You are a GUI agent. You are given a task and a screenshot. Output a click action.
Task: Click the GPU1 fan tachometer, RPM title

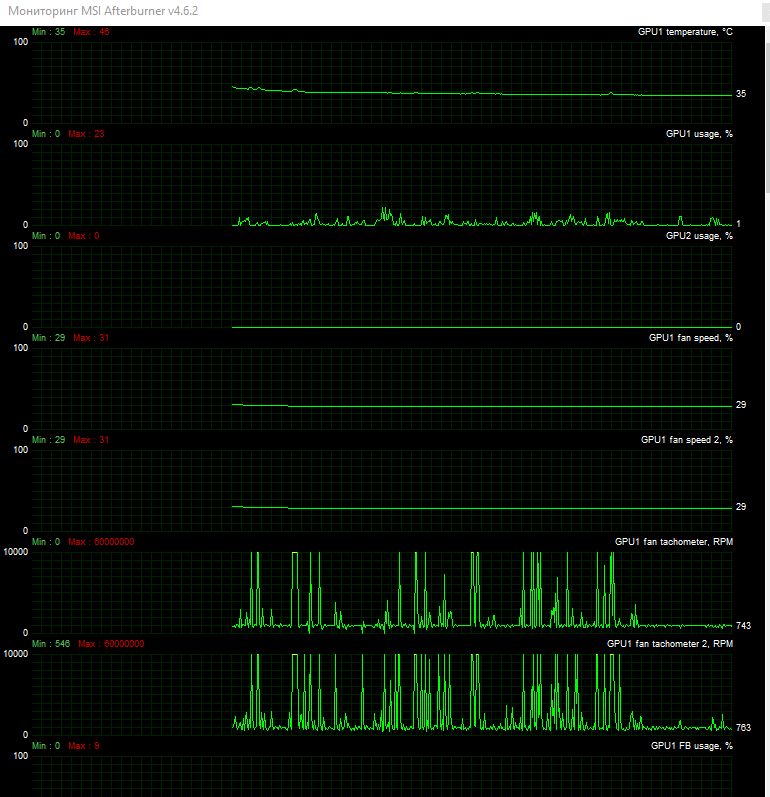click(x=673, y=542)
